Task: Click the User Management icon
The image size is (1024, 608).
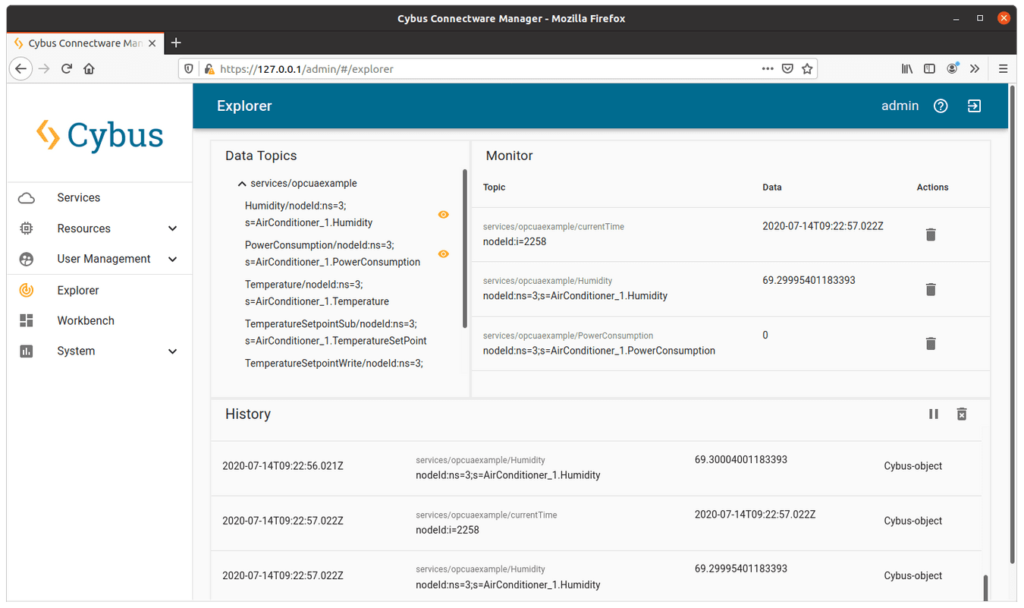Action: [26, 259]
